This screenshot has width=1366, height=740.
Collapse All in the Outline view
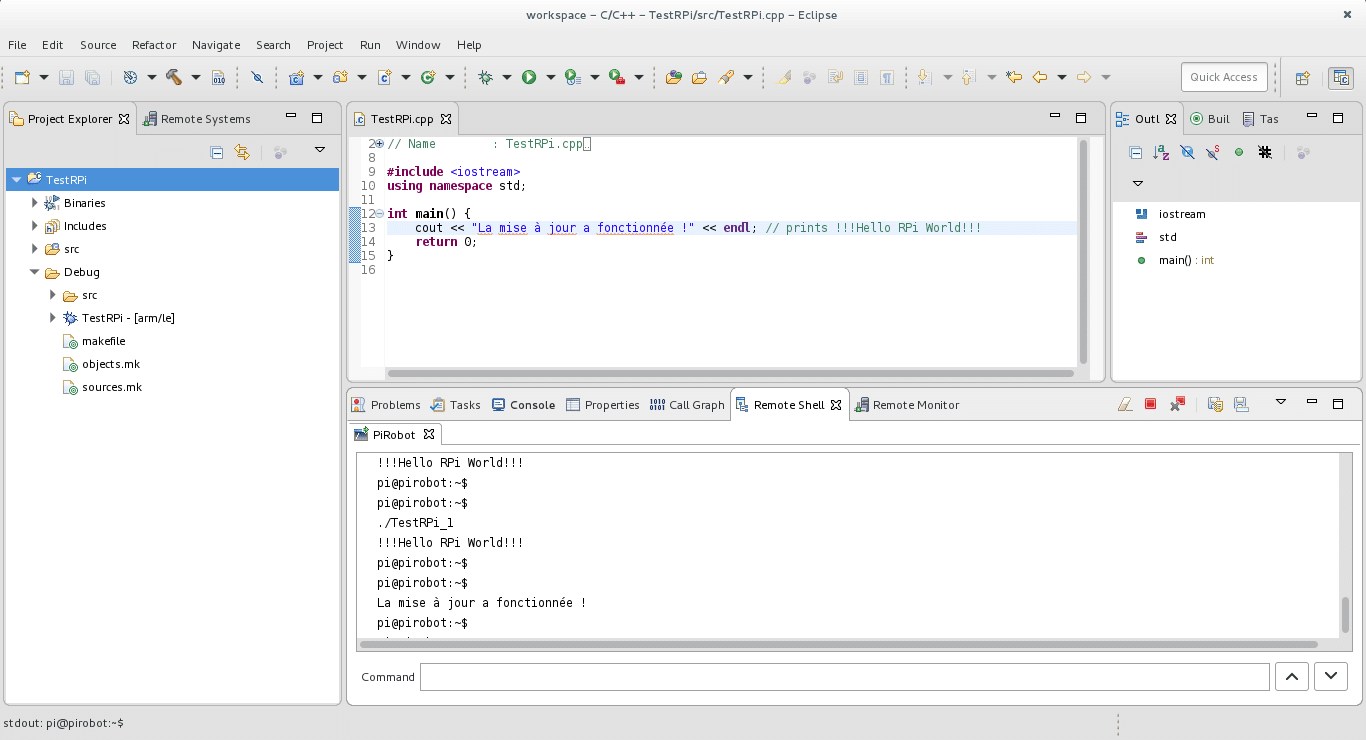(1135, 152)
